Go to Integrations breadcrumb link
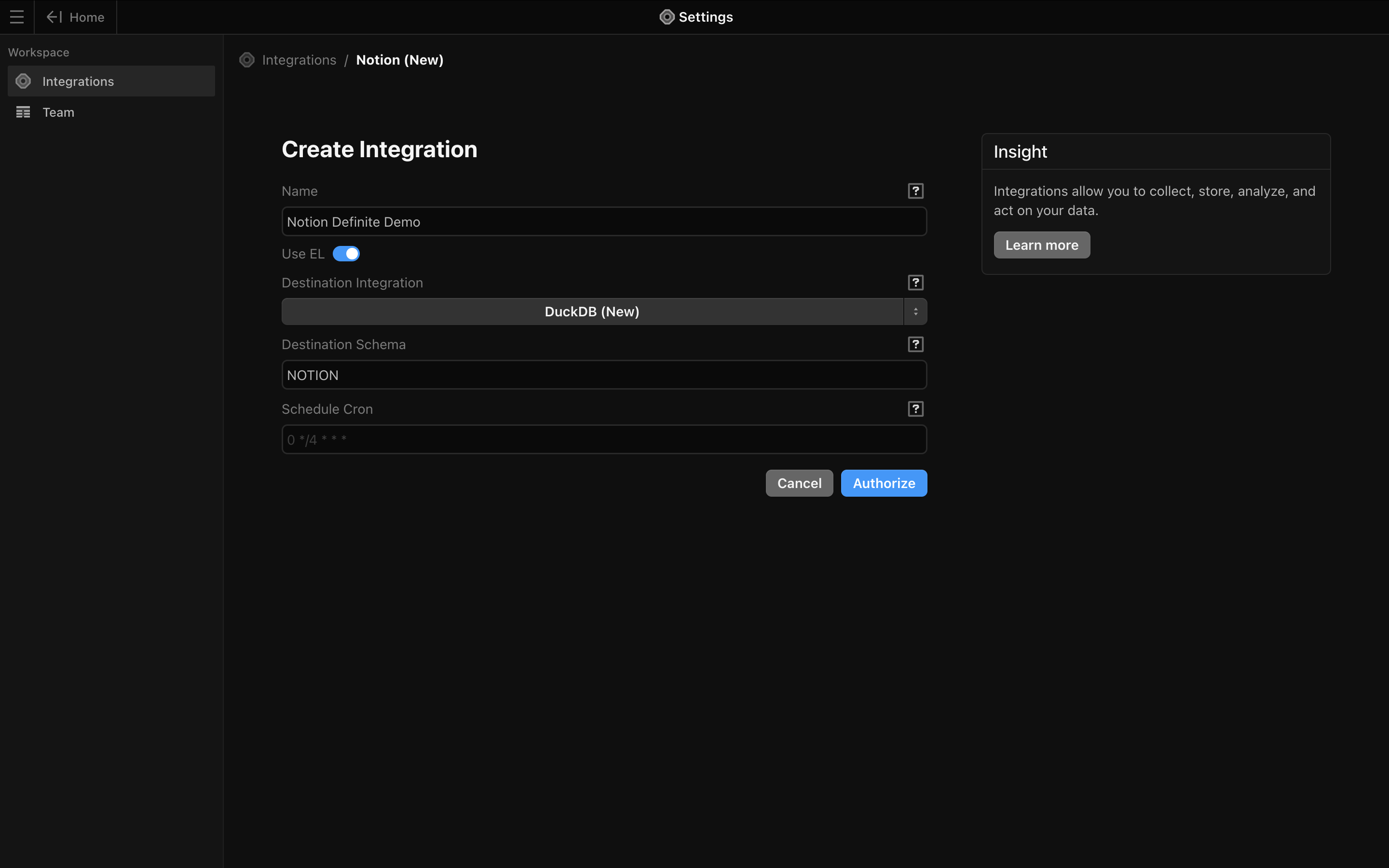The height and width of the screenshot is (868, 1389). [x=299, y=60]
